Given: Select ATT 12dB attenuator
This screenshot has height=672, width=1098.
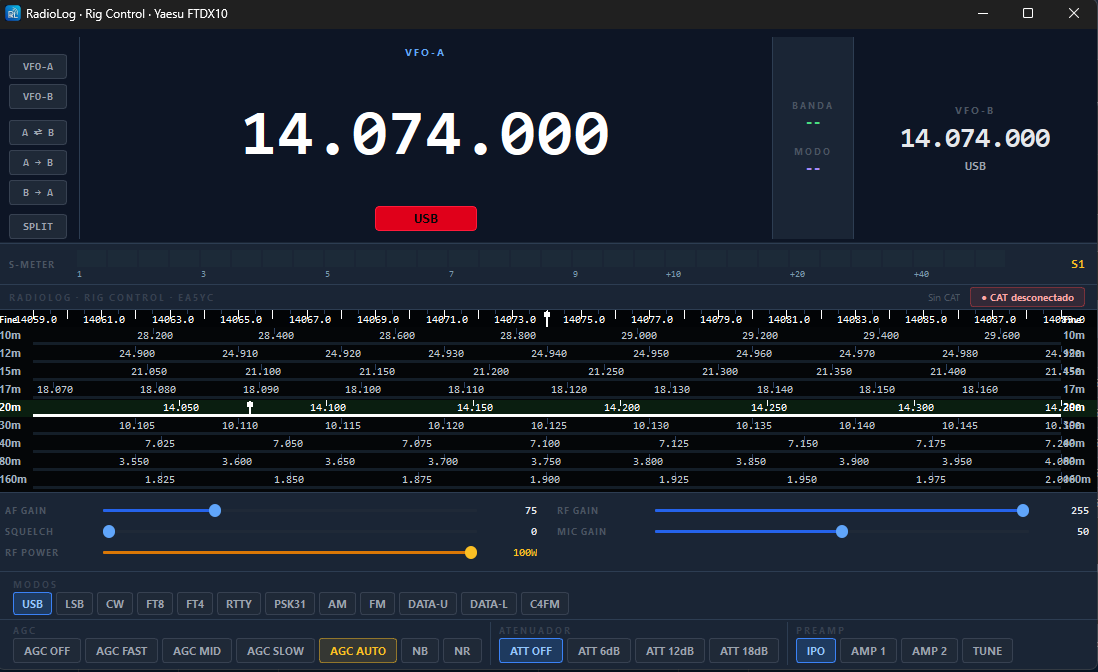Looking at the screenshot, I should click(x=669, y=650).
